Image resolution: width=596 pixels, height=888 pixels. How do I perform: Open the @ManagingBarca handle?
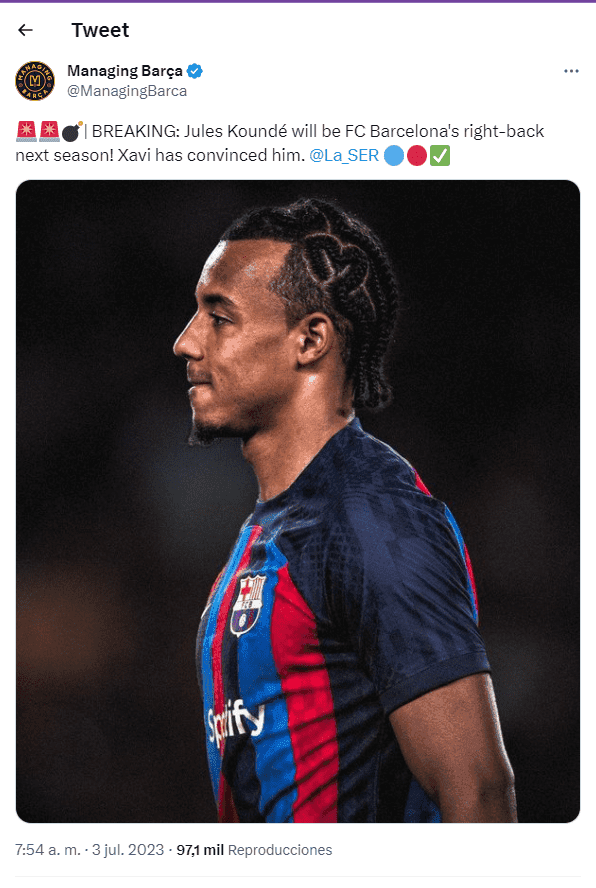click(x=127, y=91)
